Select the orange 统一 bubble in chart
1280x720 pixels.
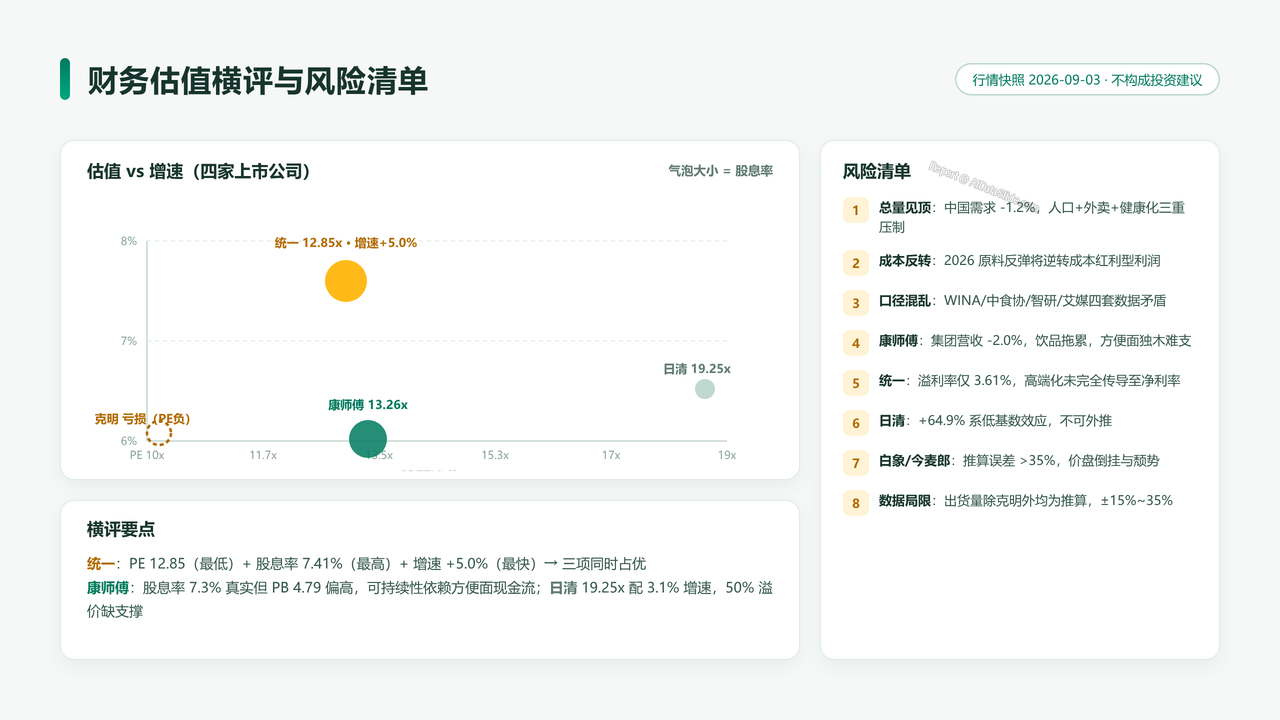pyautogui.click(x=346, y=281)
